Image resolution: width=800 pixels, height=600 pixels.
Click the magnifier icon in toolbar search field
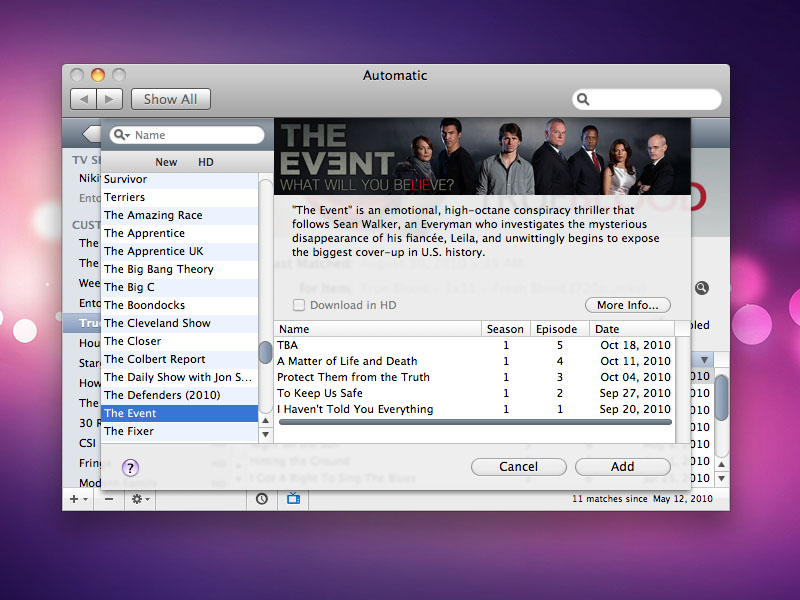point(583,99)
